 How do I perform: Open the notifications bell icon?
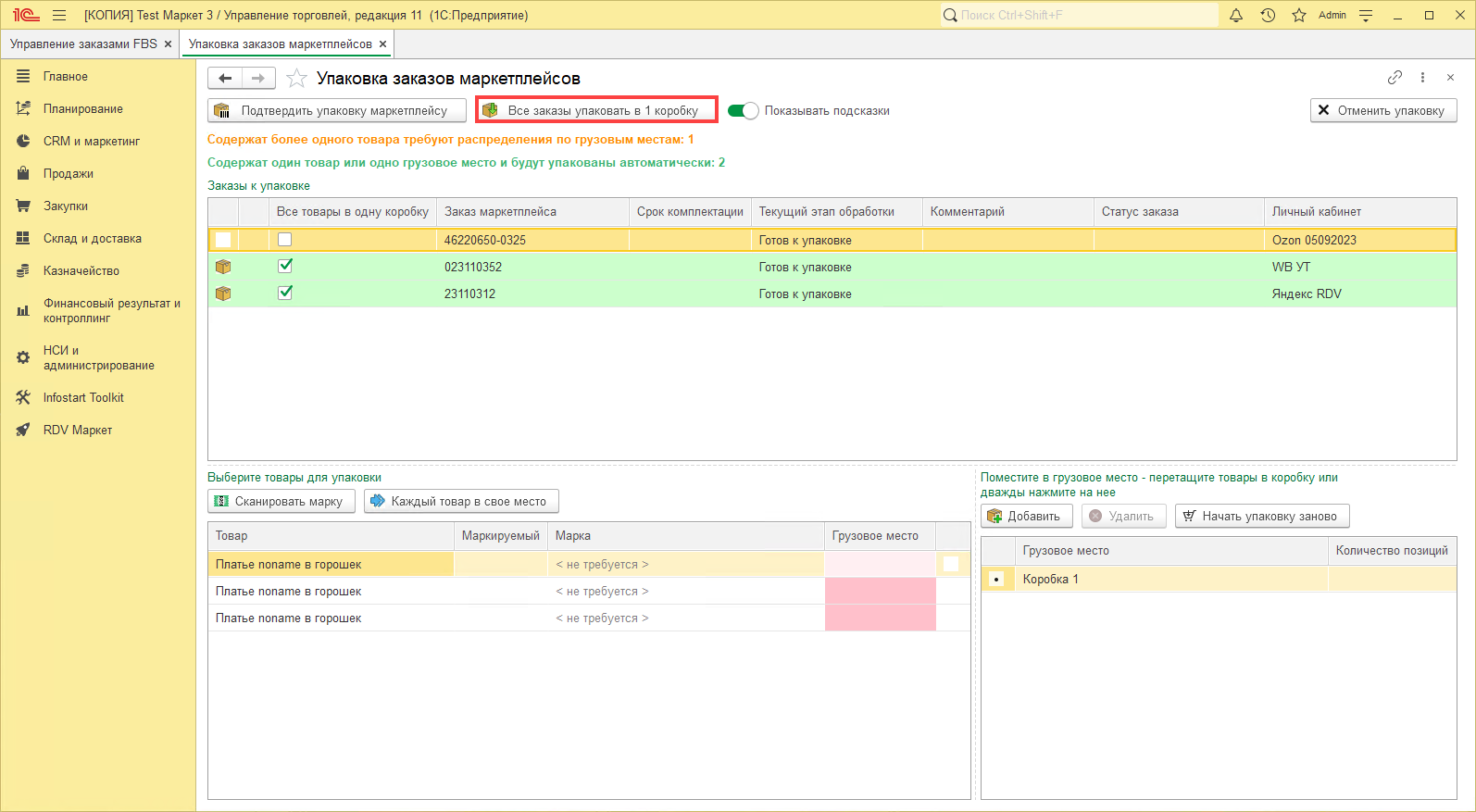1235,15
